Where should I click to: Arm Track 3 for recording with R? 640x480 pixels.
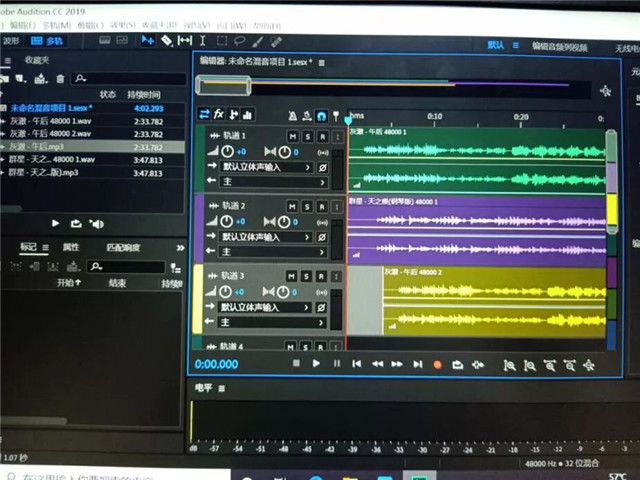point(321,276)
